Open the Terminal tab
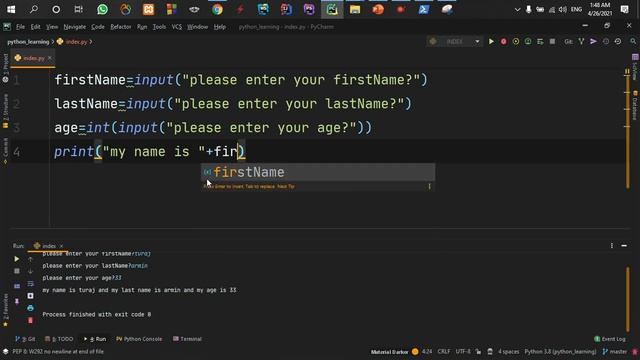The height and width of the screenshot is (360, 640). [187, 339]
